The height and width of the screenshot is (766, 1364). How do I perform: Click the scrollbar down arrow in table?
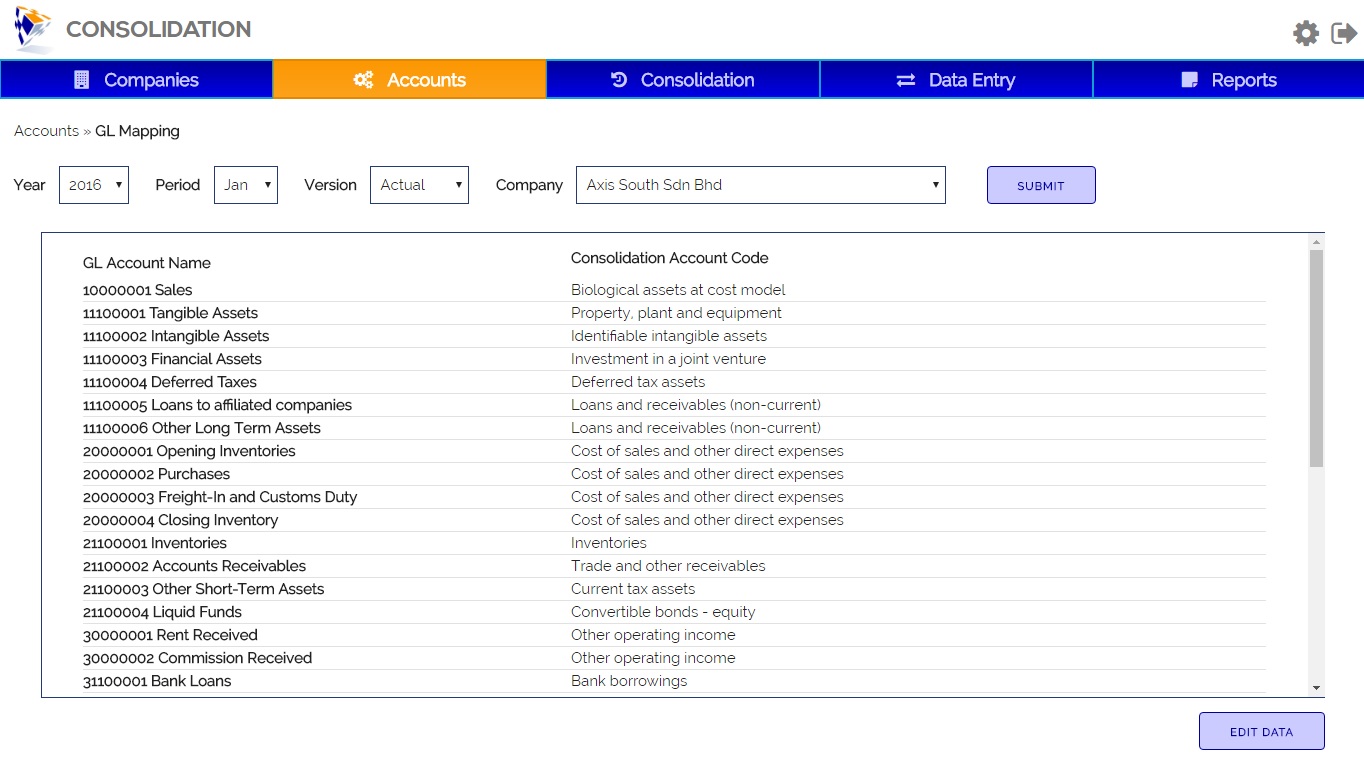1316,688
